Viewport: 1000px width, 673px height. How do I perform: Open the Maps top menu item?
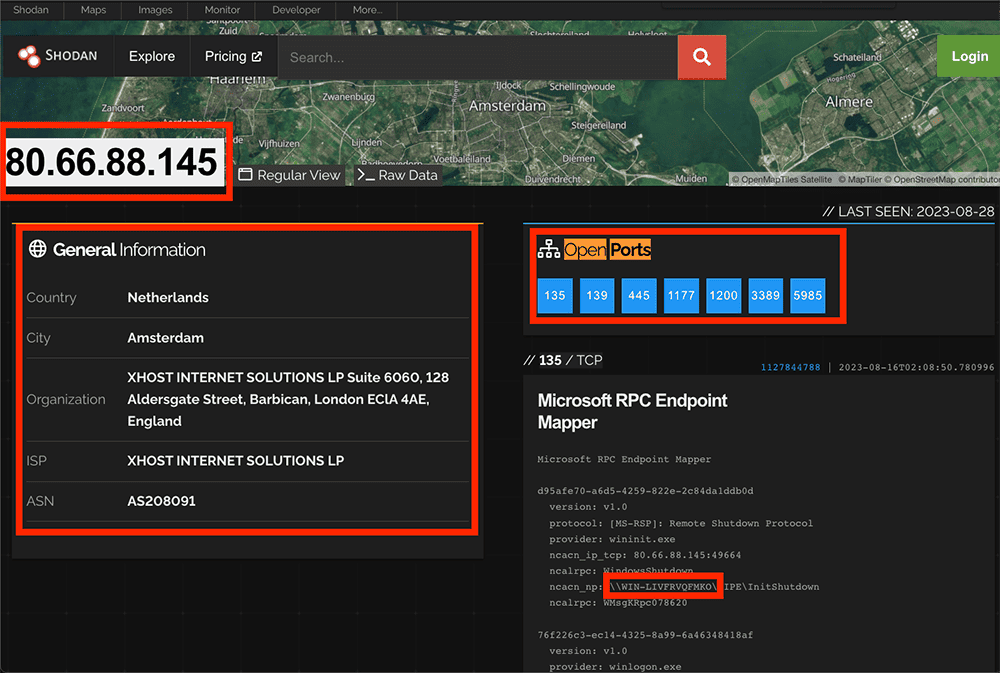coord(93,10)
